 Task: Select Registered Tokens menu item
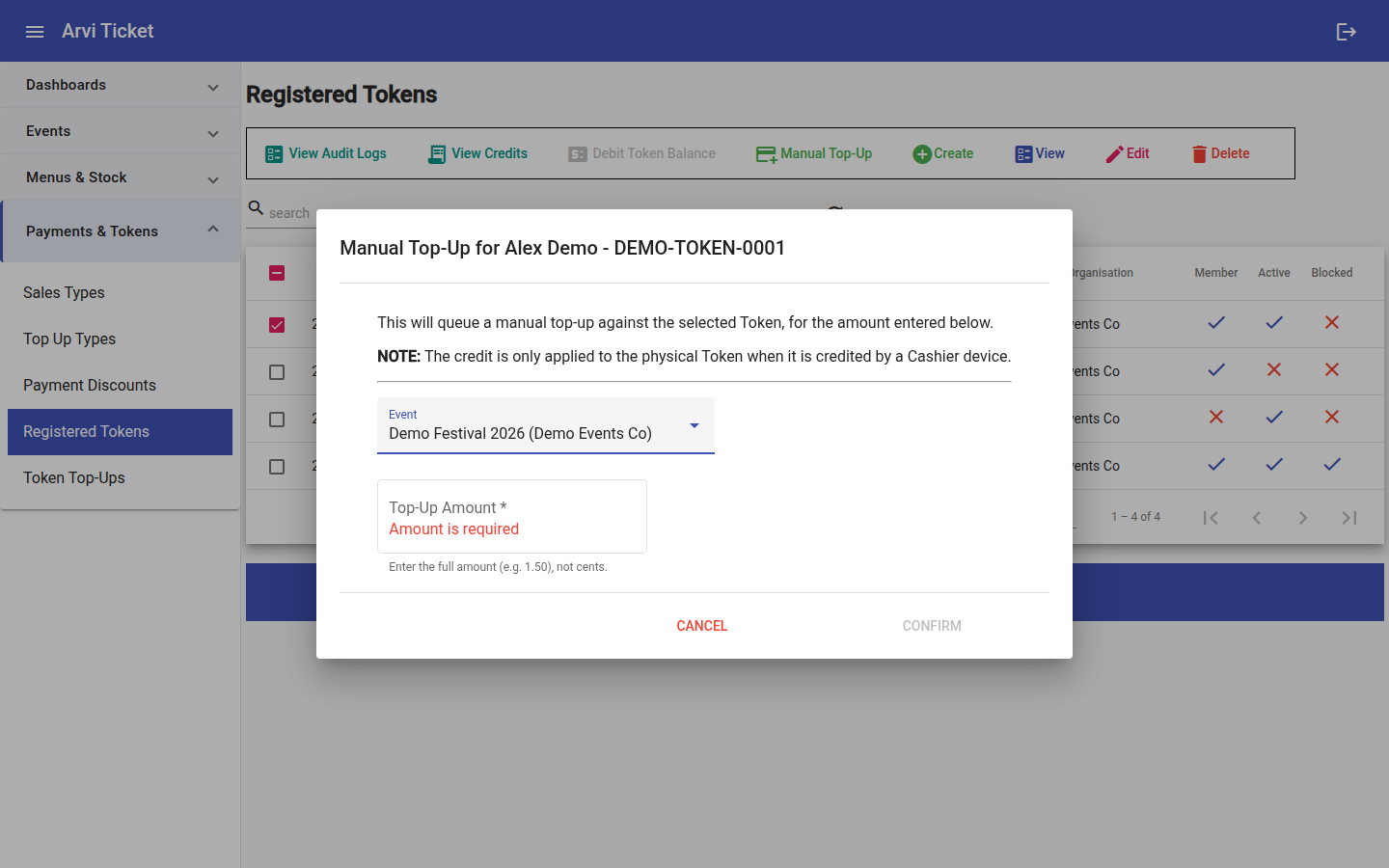(120, 432)
